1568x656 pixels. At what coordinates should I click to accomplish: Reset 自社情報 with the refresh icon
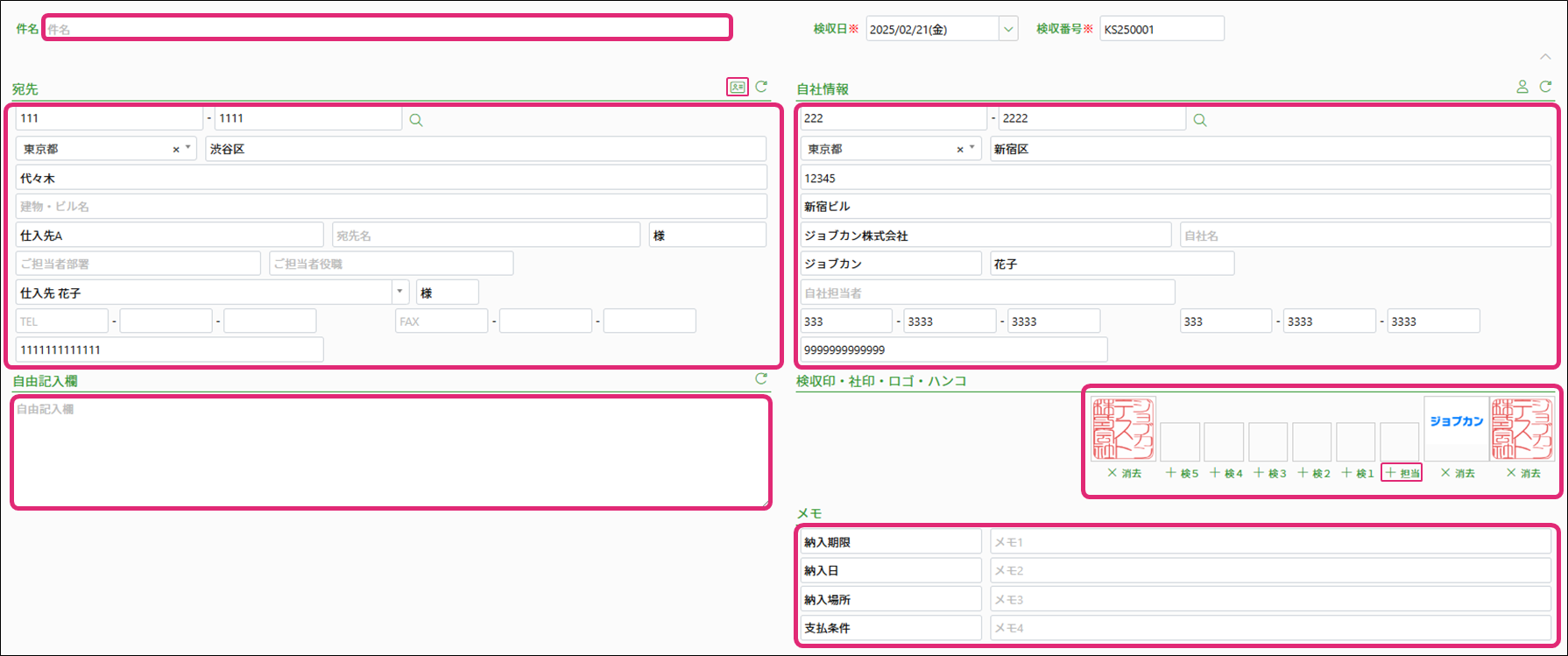pos(1545,87)
